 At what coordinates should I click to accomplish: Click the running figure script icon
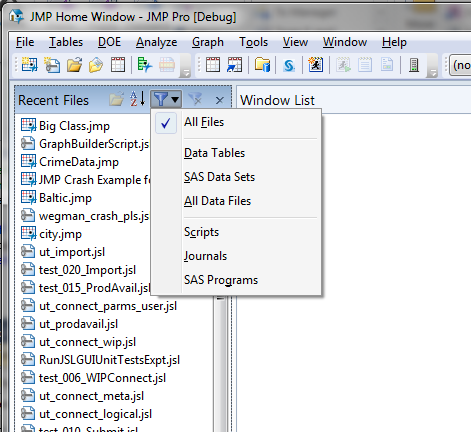(315, 65)
